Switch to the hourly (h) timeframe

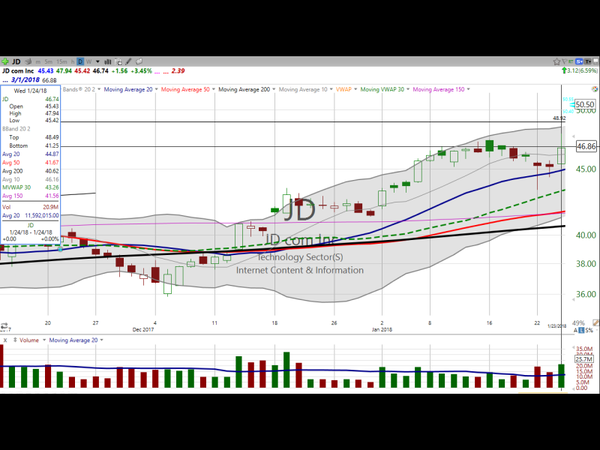pos(72,62)
